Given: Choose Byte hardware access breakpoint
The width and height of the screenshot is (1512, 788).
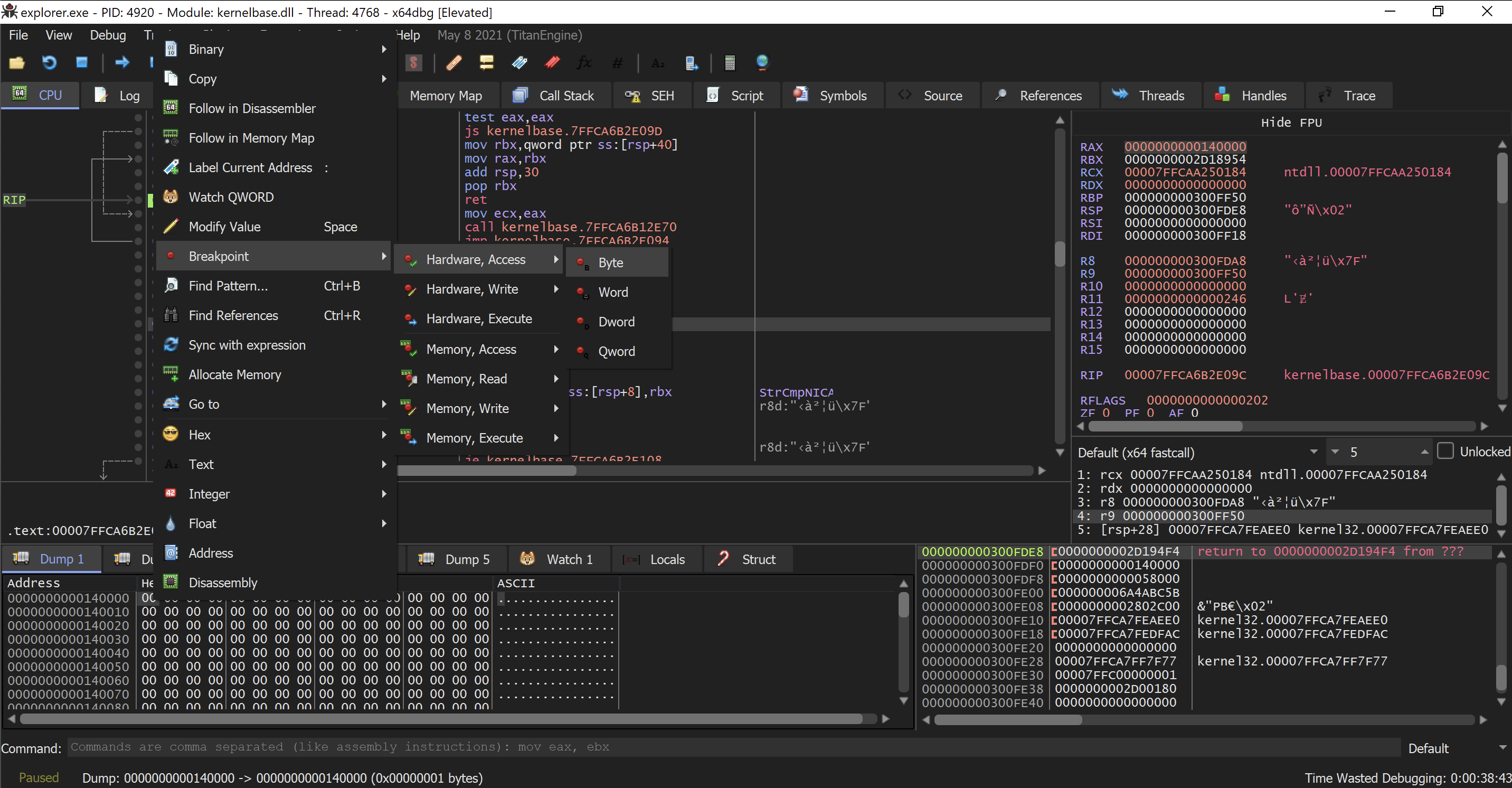Looking at the screenshot, I should 618,262.
